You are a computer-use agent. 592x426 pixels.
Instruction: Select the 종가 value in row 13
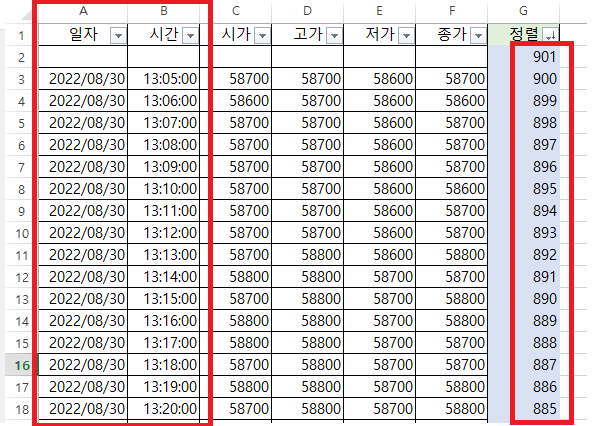tap(452, 299)
